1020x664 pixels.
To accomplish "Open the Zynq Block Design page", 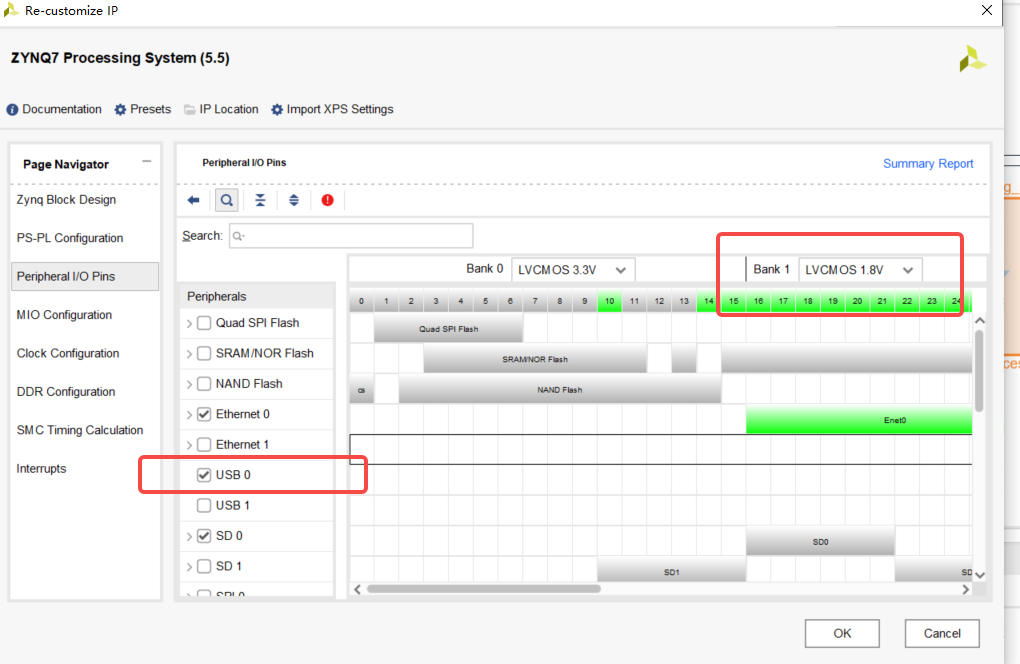I will (66, 200).
